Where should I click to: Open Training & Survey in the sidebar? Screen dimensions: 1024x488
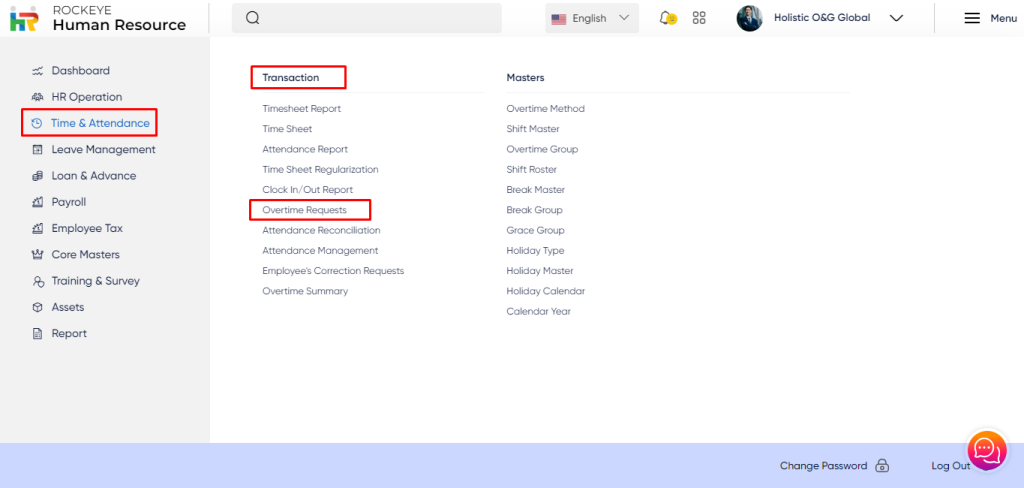[95, 281]
